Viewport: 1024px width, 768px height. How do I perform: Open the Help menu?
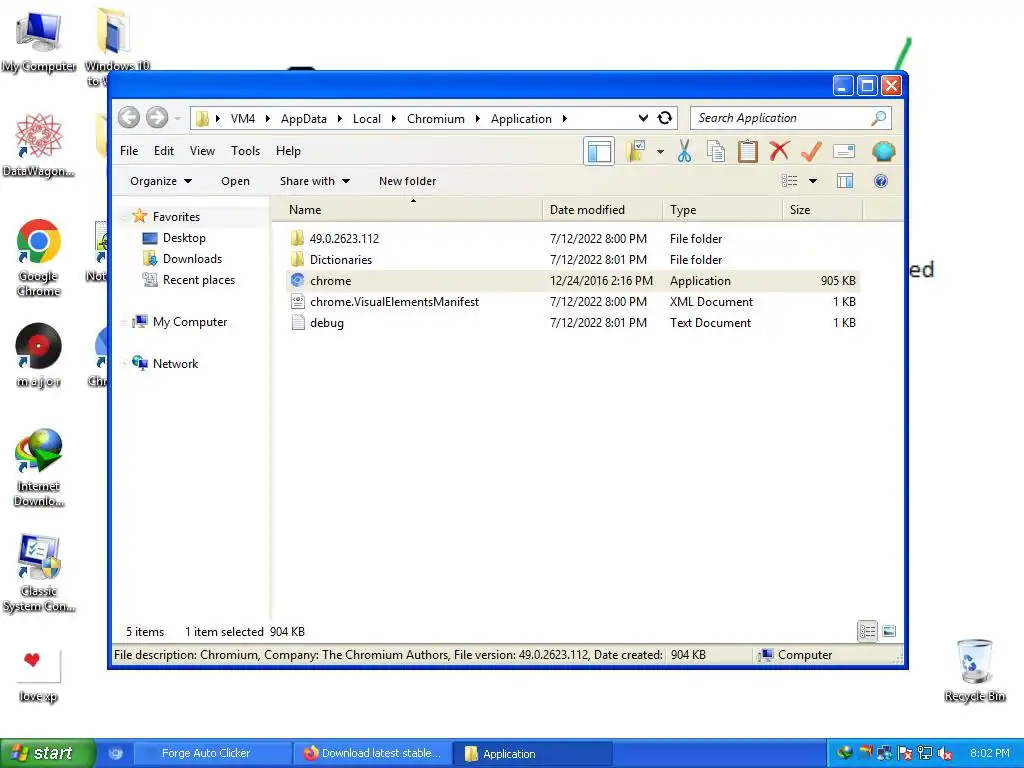coord(288,151)
